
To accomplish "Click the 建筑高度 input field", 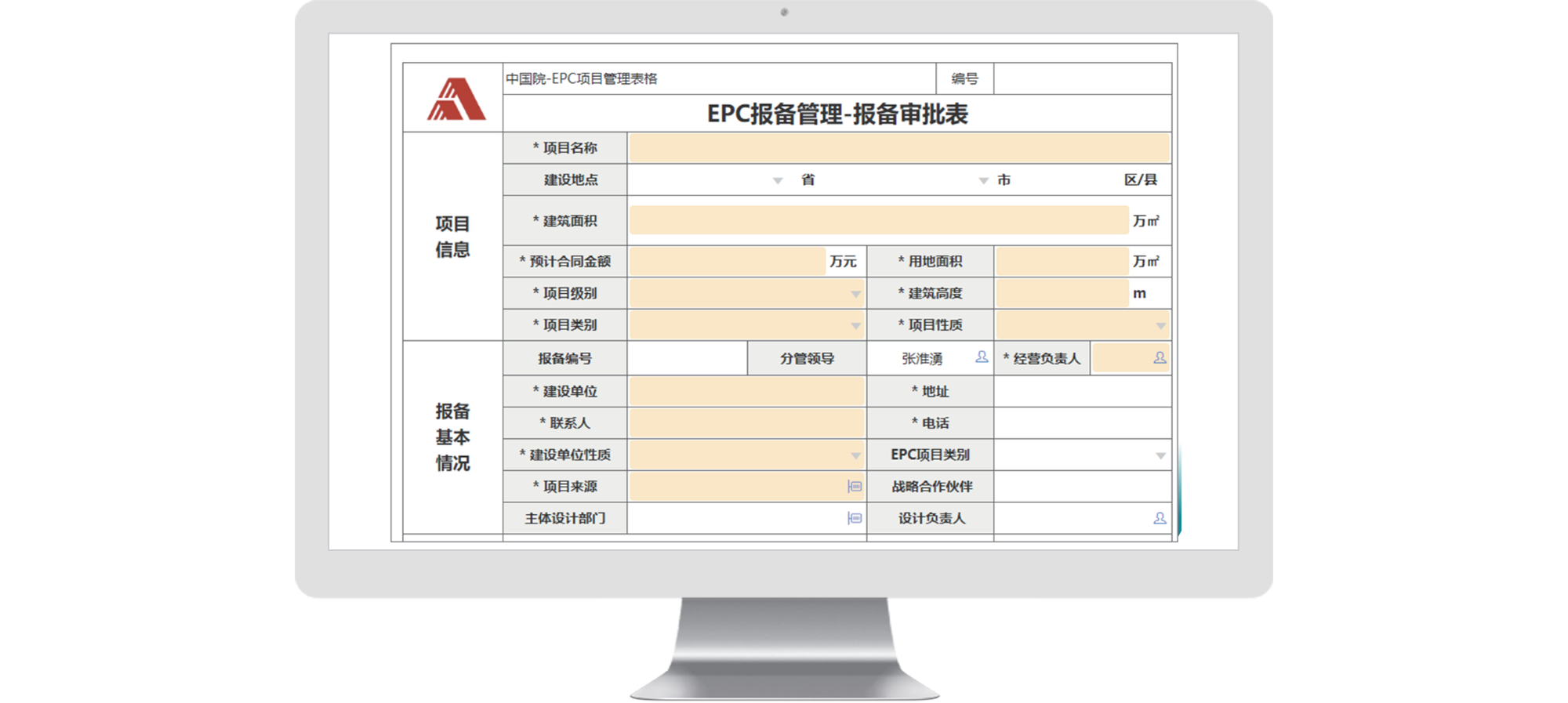I will coord(1062,293).
